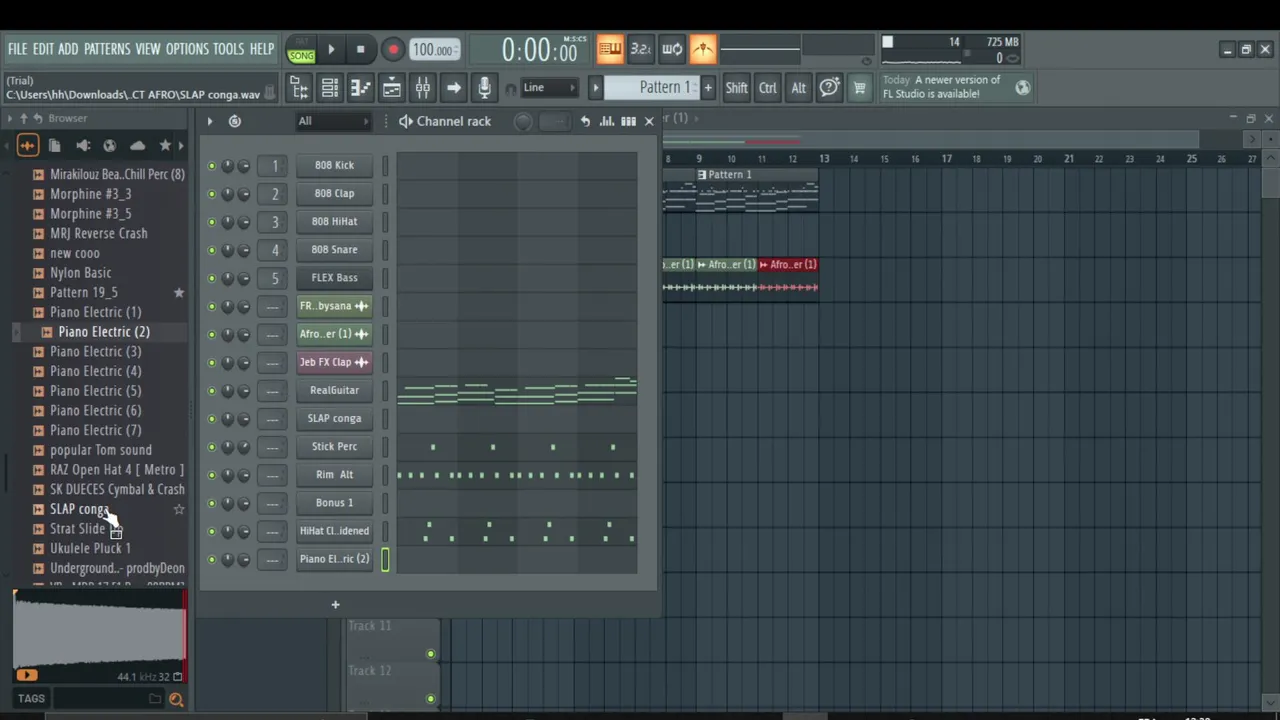This screenshot has height=720, width=1280.
Task: Open the shopping cart icon
Action: click(x=859, y=88)
